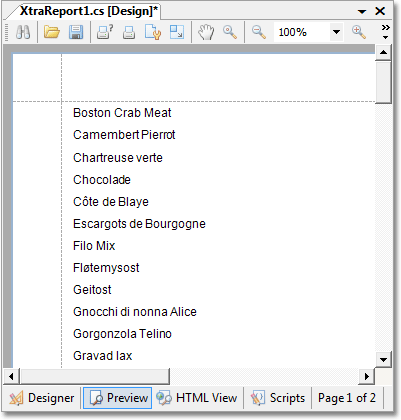Image resolution: width=401 pixels, height=420 pixels.
Task: Select the Hand tool
Action: (206, 32)
